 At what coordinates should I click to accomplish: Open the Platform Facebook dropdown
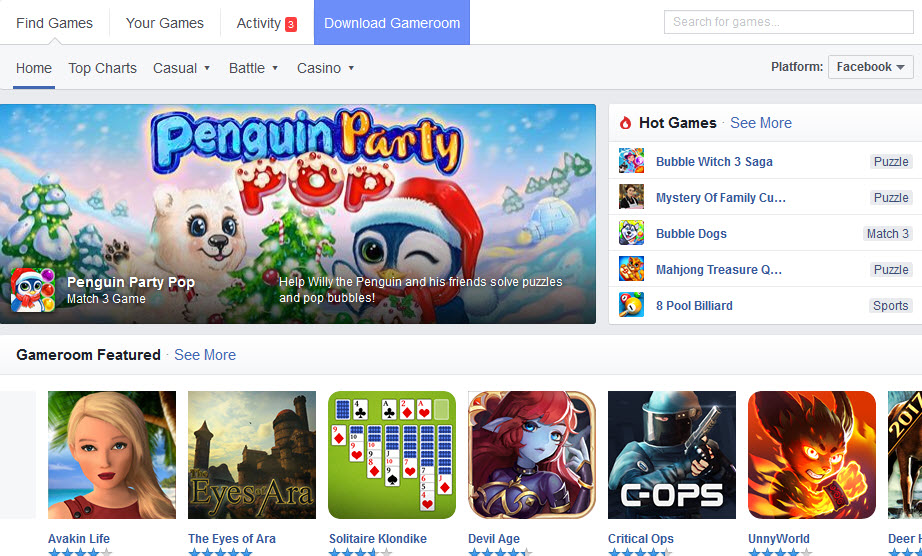click(870, 67)
